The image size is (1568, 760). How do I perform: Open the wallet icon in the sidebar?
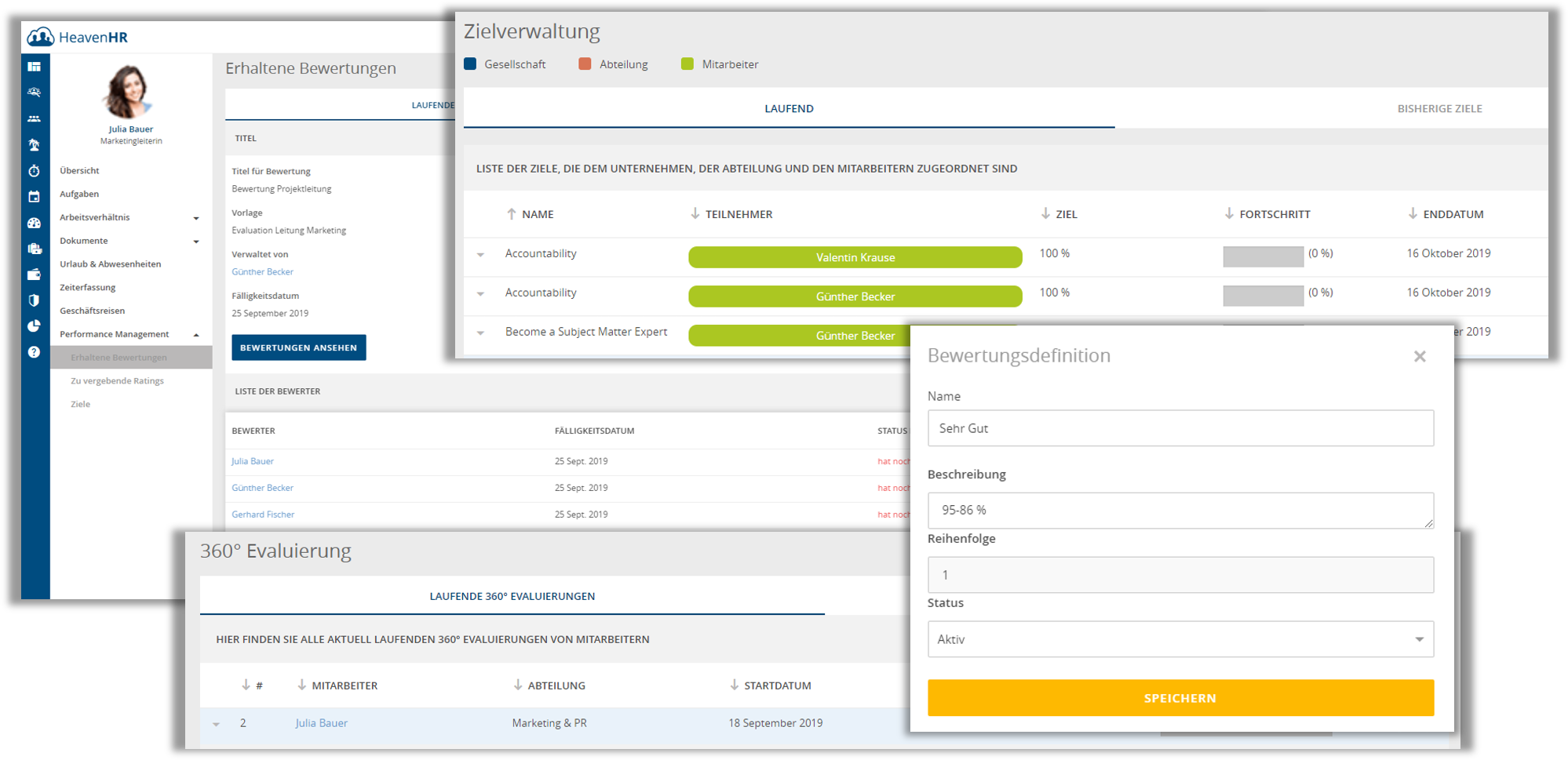click(34, 275)
